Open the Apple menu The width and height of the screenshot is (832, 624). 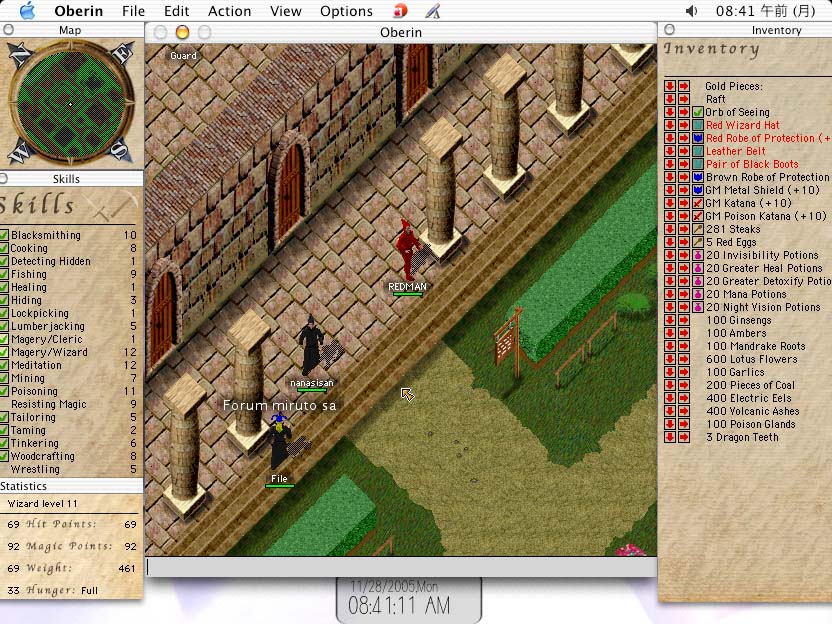27,11
